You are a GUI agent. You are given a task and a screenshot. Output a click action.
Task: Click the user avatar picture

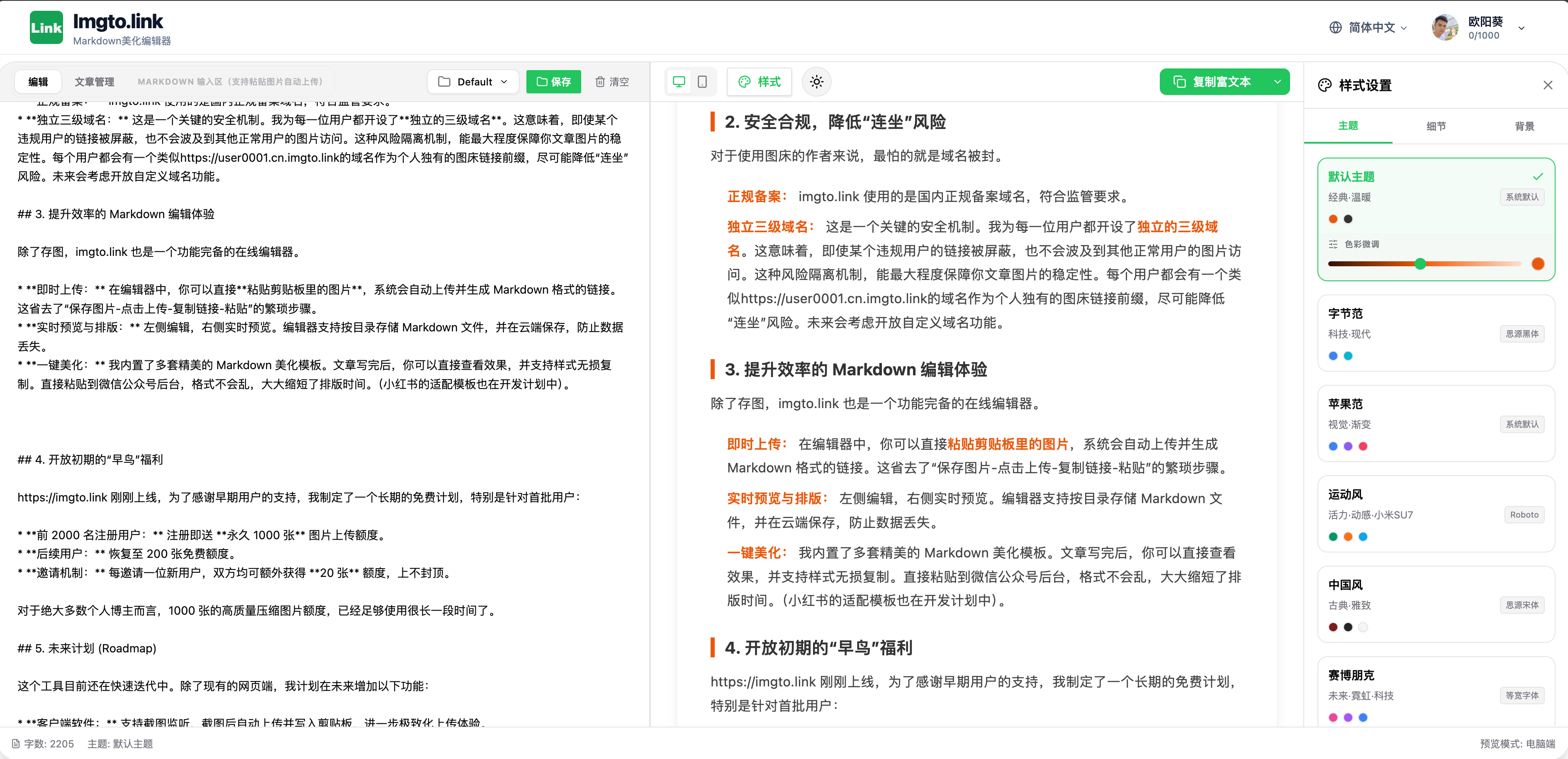tap(1445, 27)
